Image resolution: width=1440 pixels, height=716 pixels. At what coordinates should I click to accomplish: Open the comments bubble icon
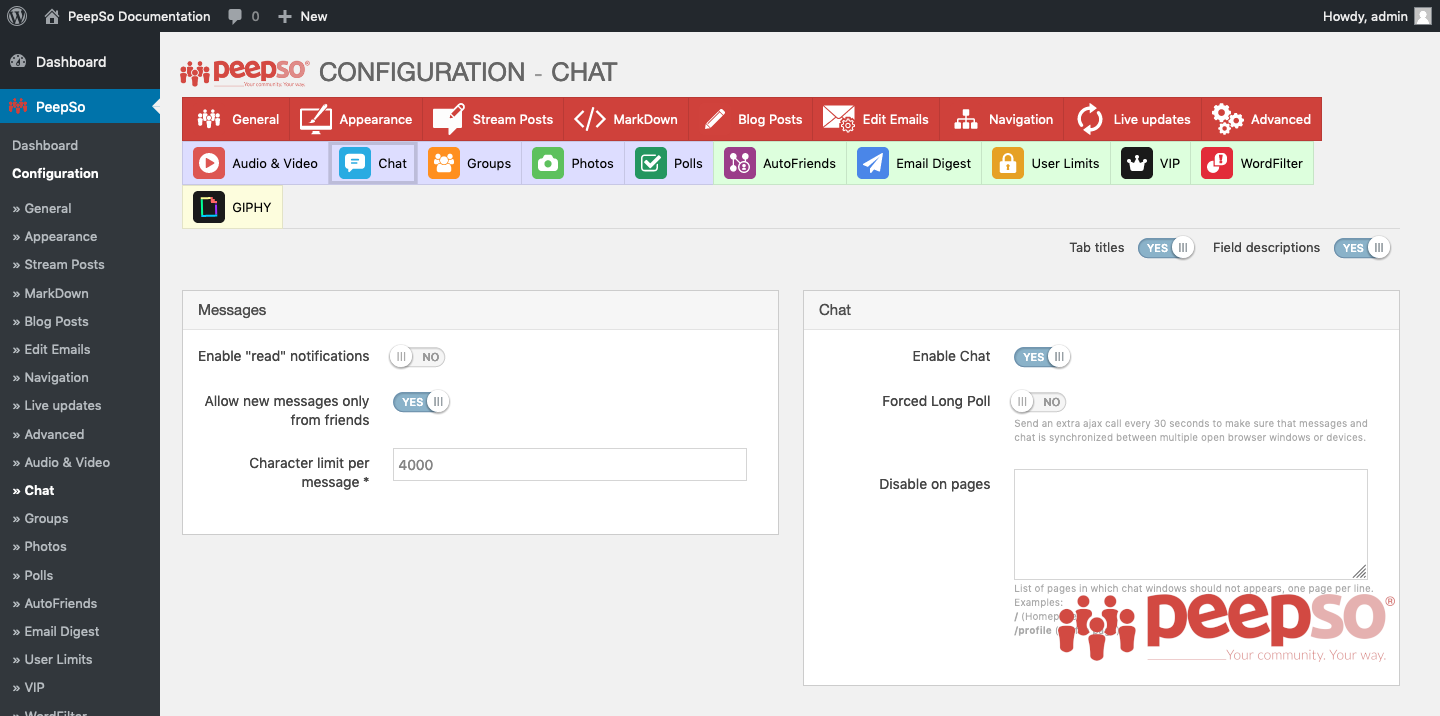(235, 16)
